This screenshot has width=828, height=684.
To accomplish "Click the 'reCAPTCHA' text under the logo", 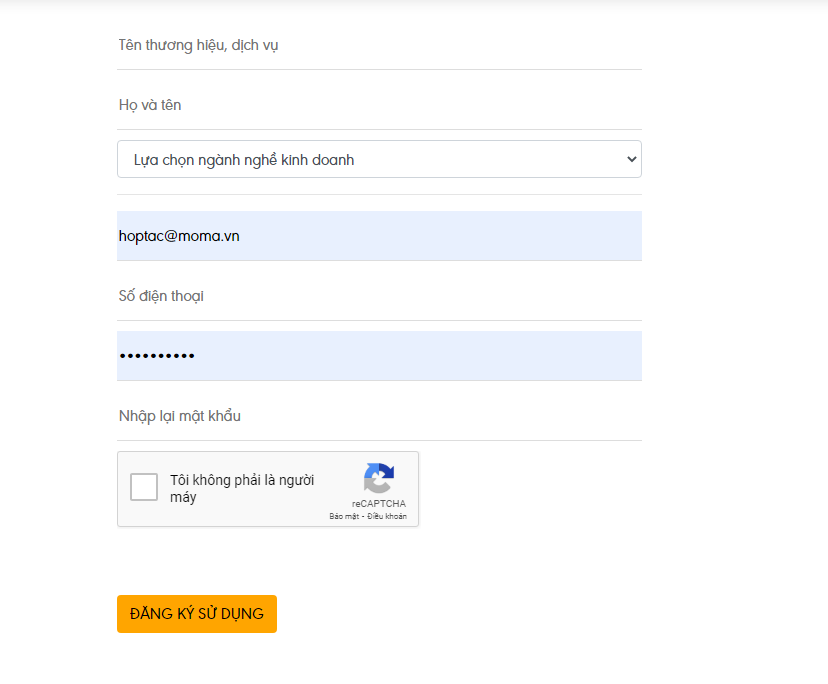I will pos(378,504).
